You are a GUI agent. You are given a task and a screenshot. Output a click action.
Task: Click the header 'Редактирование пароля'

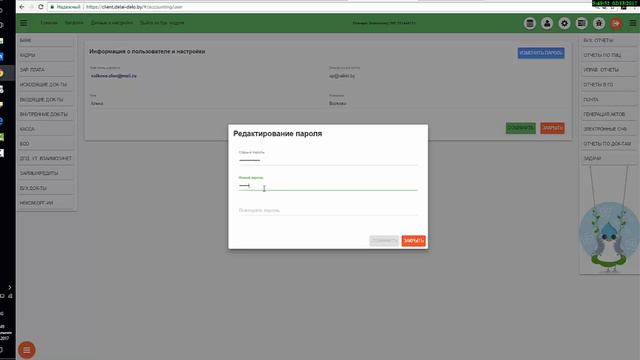click(278, 133)
